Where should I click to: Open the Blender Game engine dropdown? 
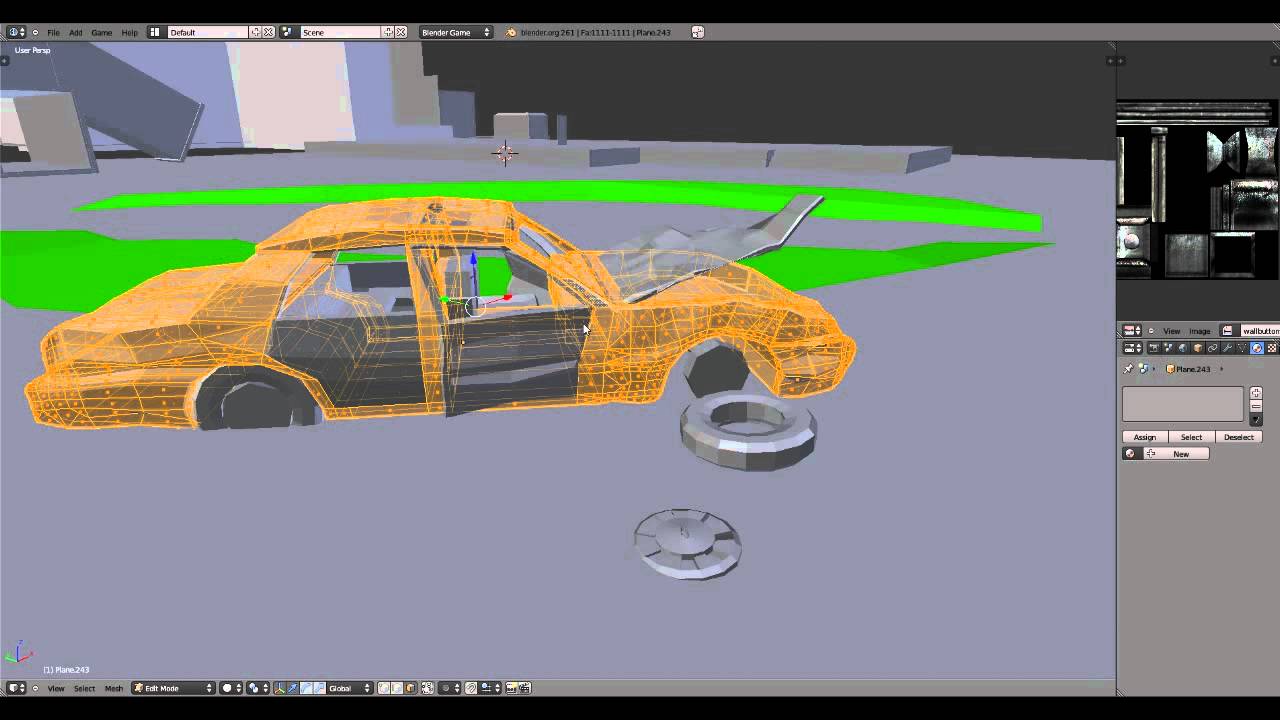point(455,31)
